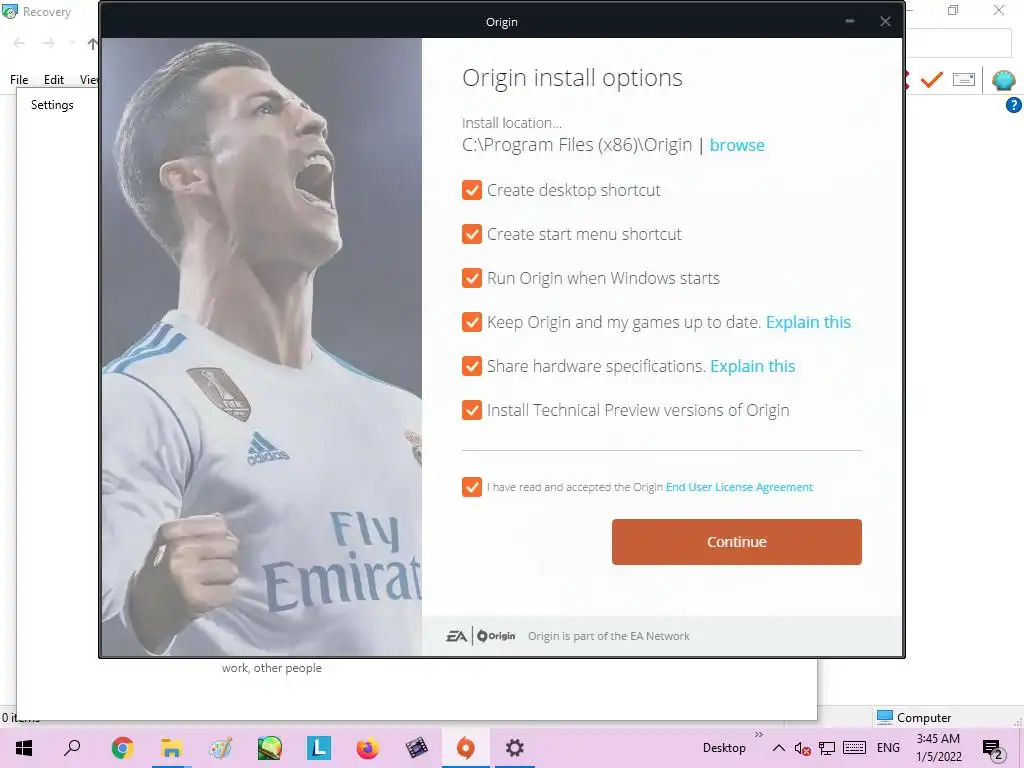The image size is (1024, 768).
Task: Toggle End User License Agreement acceptance checkbox
Action: point(472,487)
